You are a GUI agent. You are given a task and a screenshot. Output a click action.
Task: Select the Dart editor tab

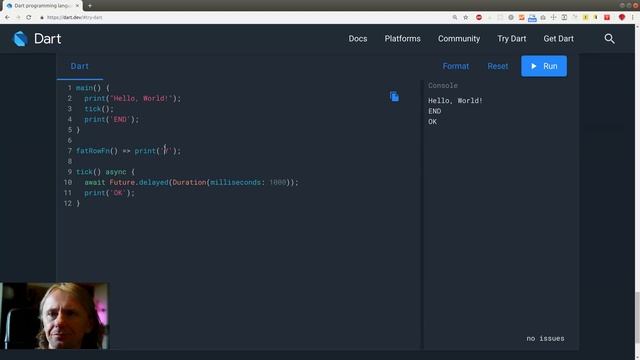[x=80, y=66]
